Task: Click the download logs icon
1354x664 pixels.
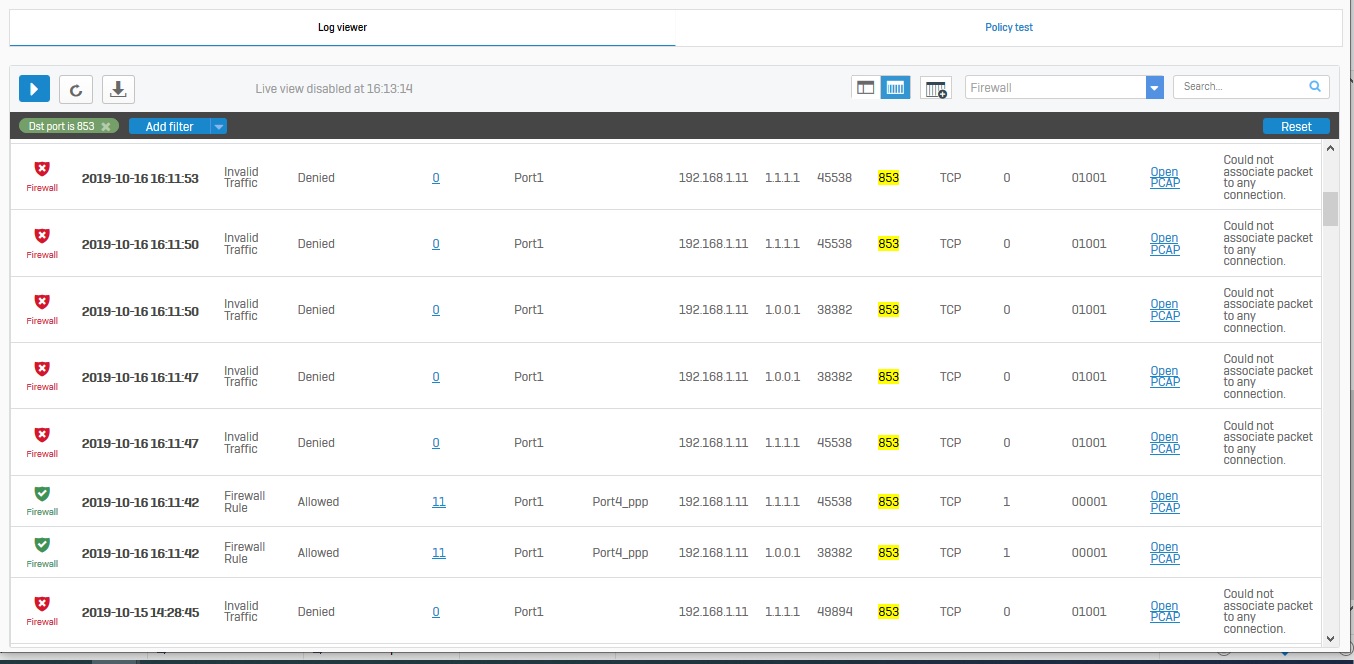Action: click(118, 89)
